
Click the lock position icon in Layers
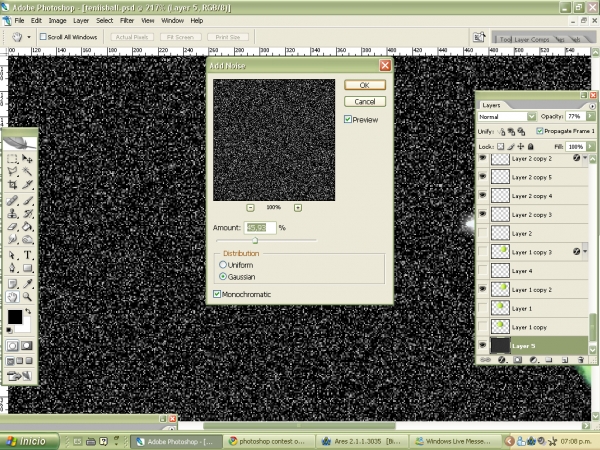(x=520, y=146)
